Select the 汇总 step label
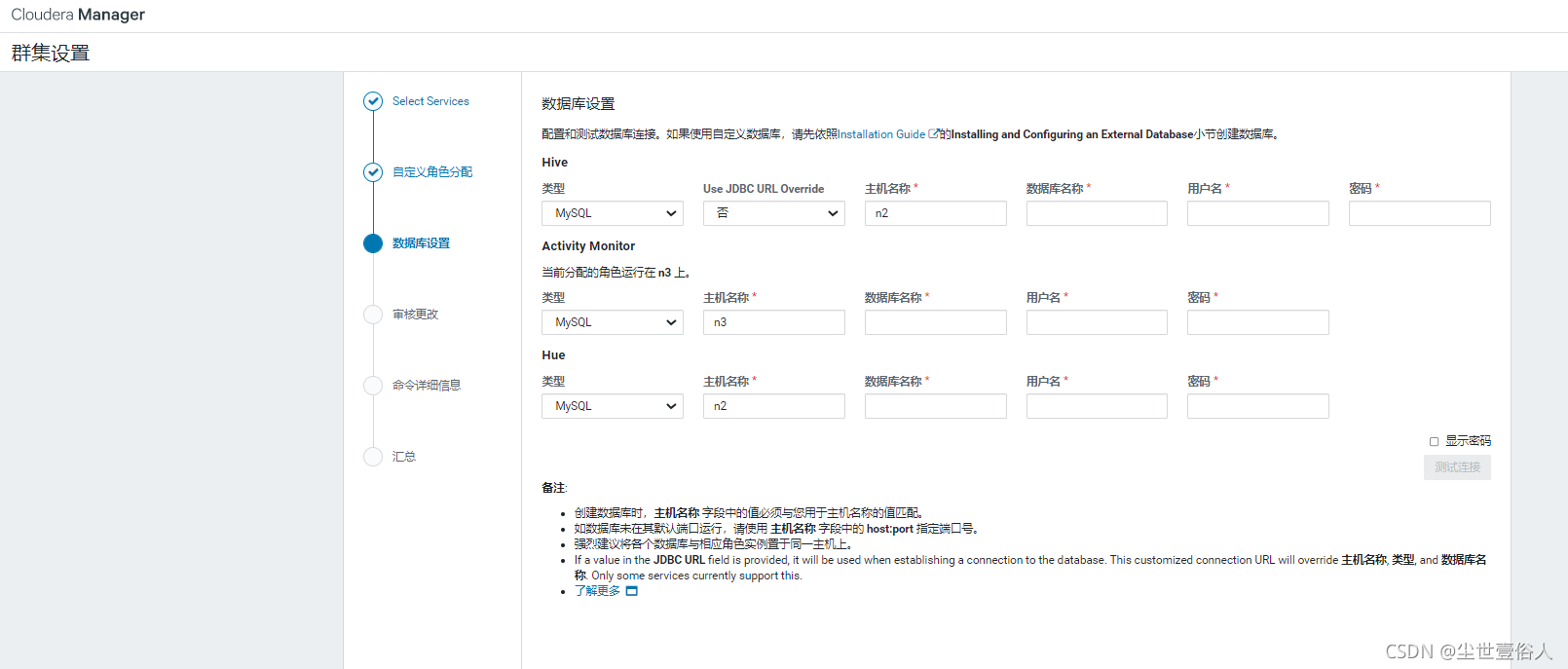 coord(404,457)
